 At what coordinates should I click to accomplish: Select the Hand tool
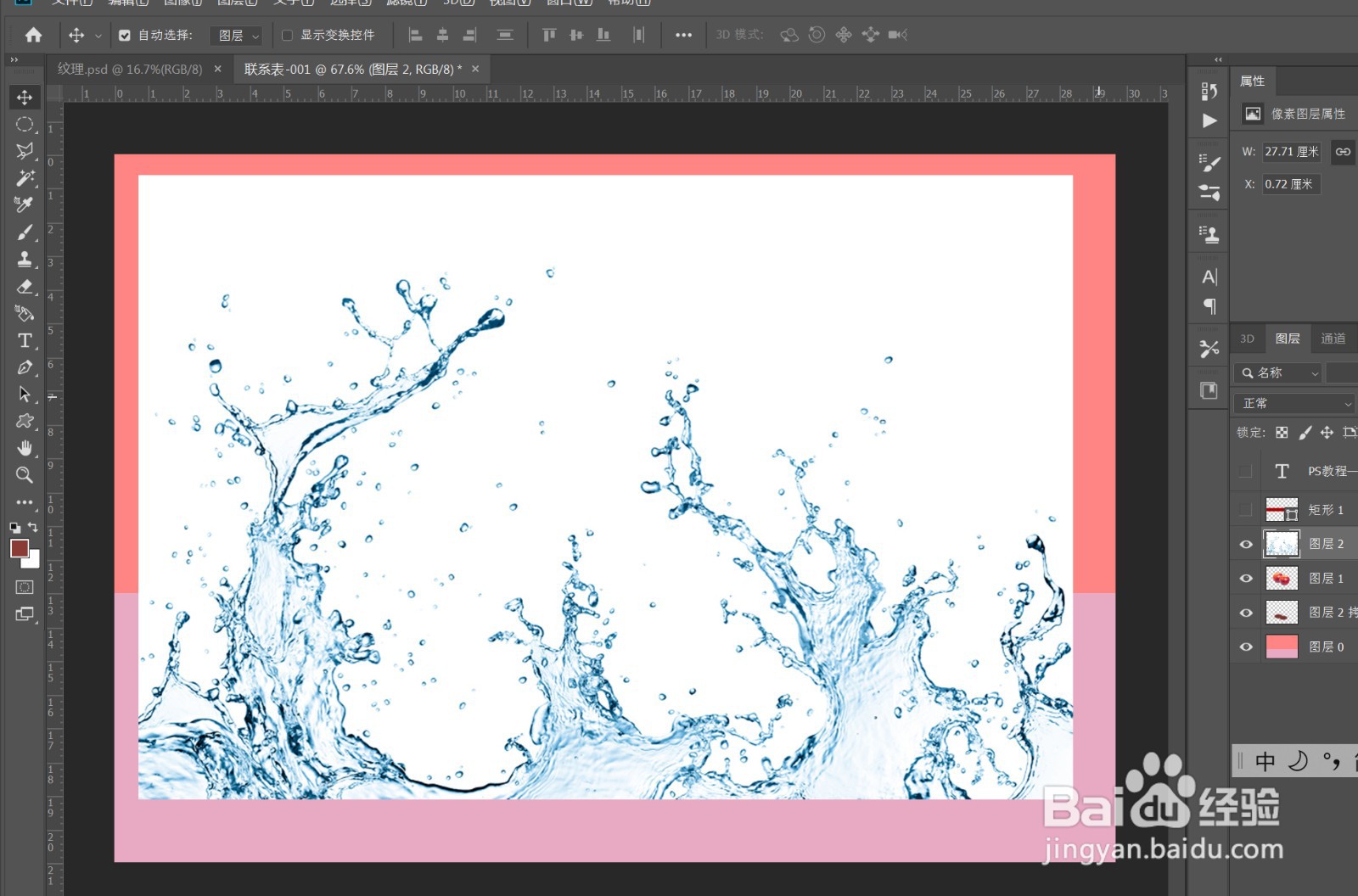pyautogui.click(x=25, y=448)
